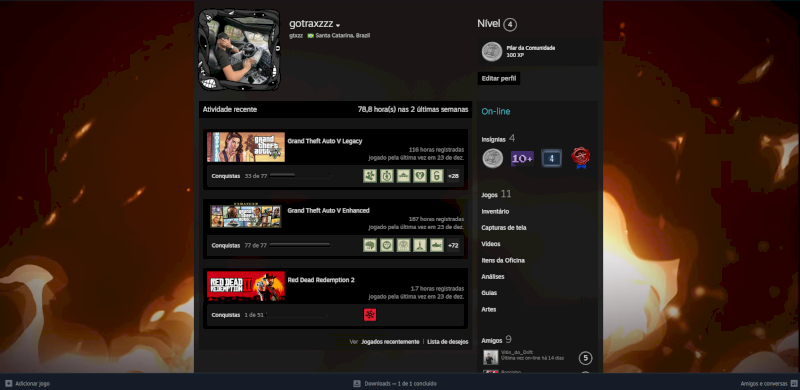Click the GTA V Legacy achievements progress bar
The height and width of the screenshot is (390, 800).
click(300, 176)
